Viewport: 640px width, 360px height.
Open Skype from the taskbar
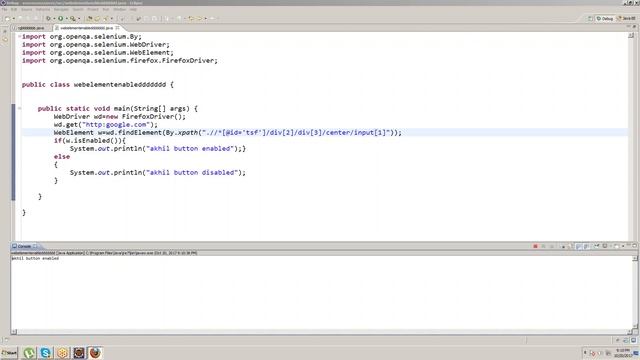tap(46, 353)
